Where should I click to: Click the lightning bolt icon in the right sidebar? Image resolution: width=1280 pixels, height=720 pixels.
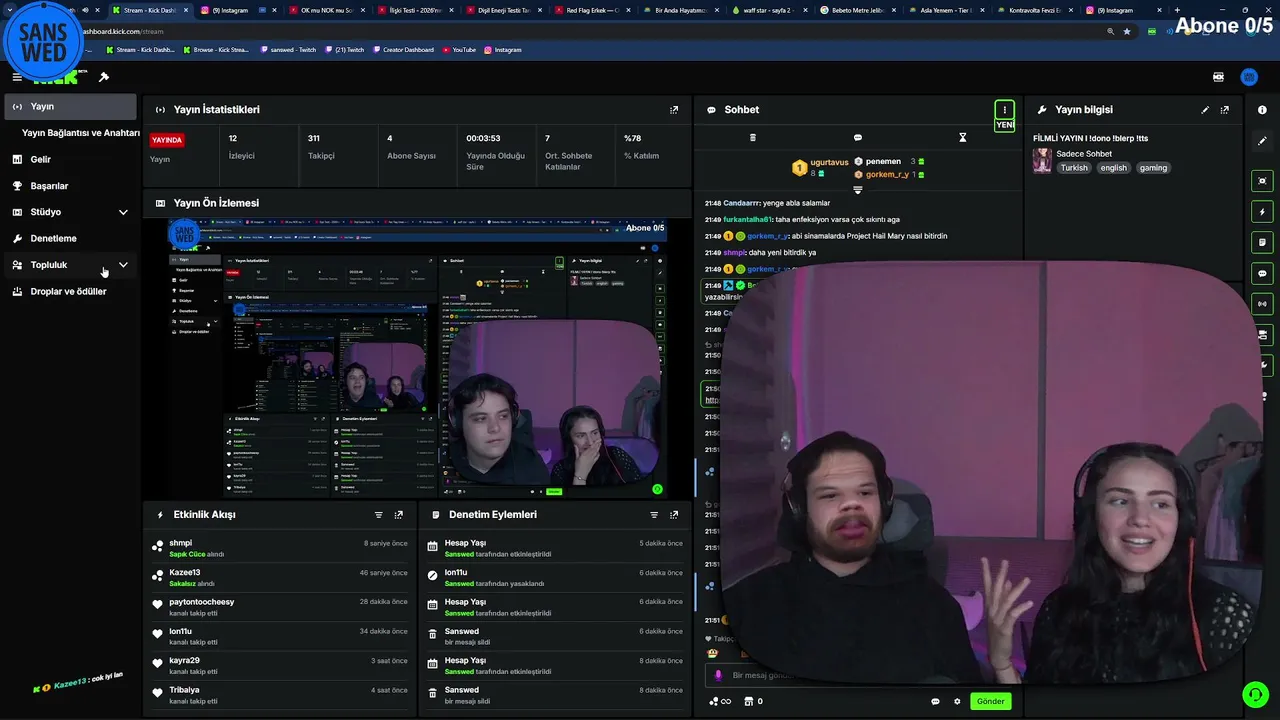1262,212
